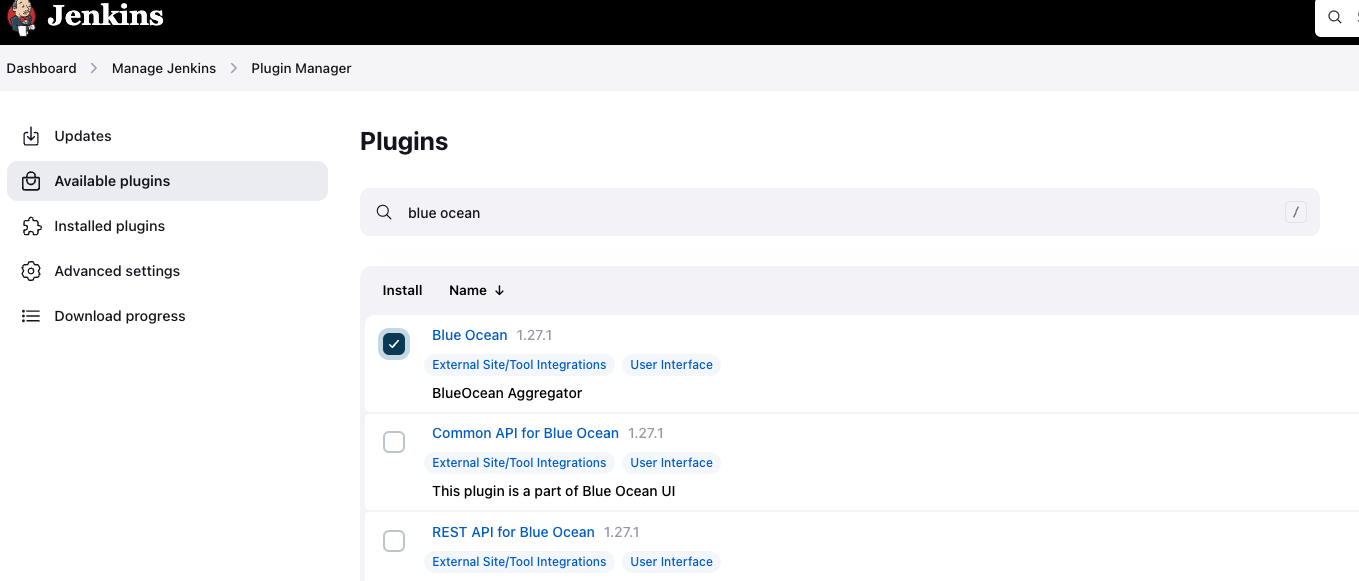Click the Advanced settings gear icon
Image resolution: width=1359 pixels, height=581 pixels.
coord(31,271)
